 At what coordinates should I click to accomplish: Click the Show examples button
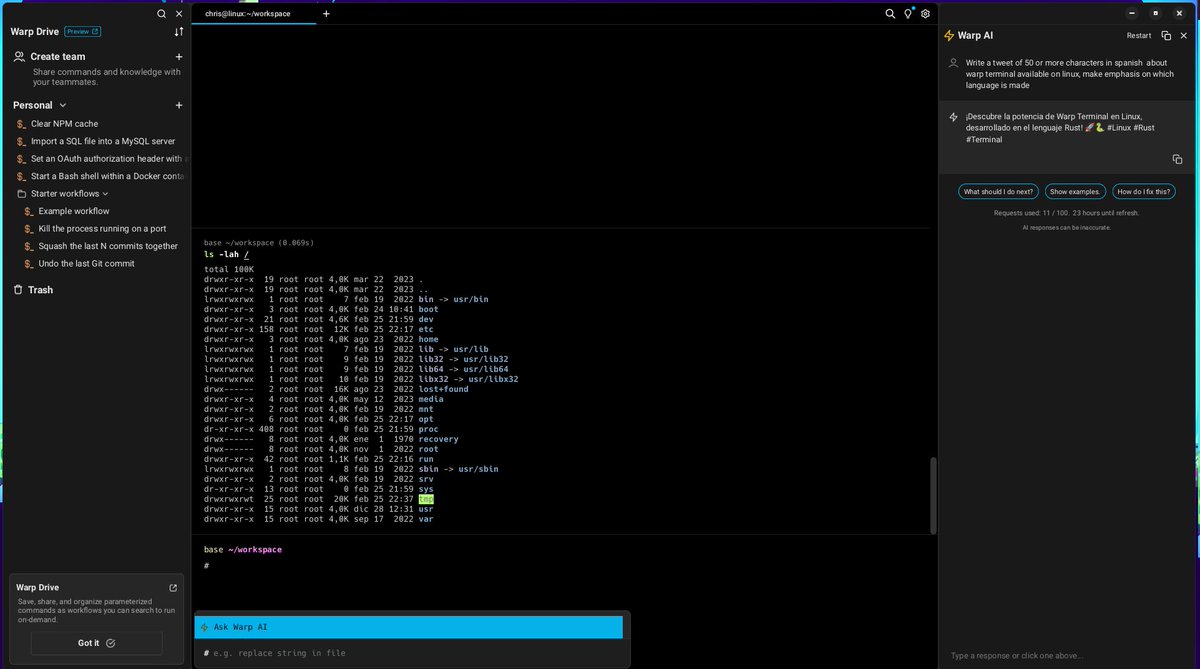[1075, 191]
